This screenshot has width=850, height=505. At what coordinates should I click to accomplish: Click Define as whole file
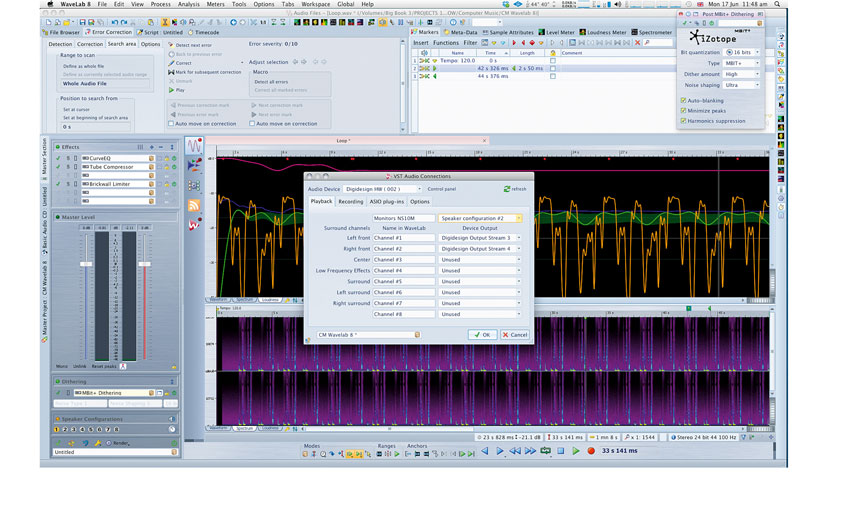click(x=83, y=66)
